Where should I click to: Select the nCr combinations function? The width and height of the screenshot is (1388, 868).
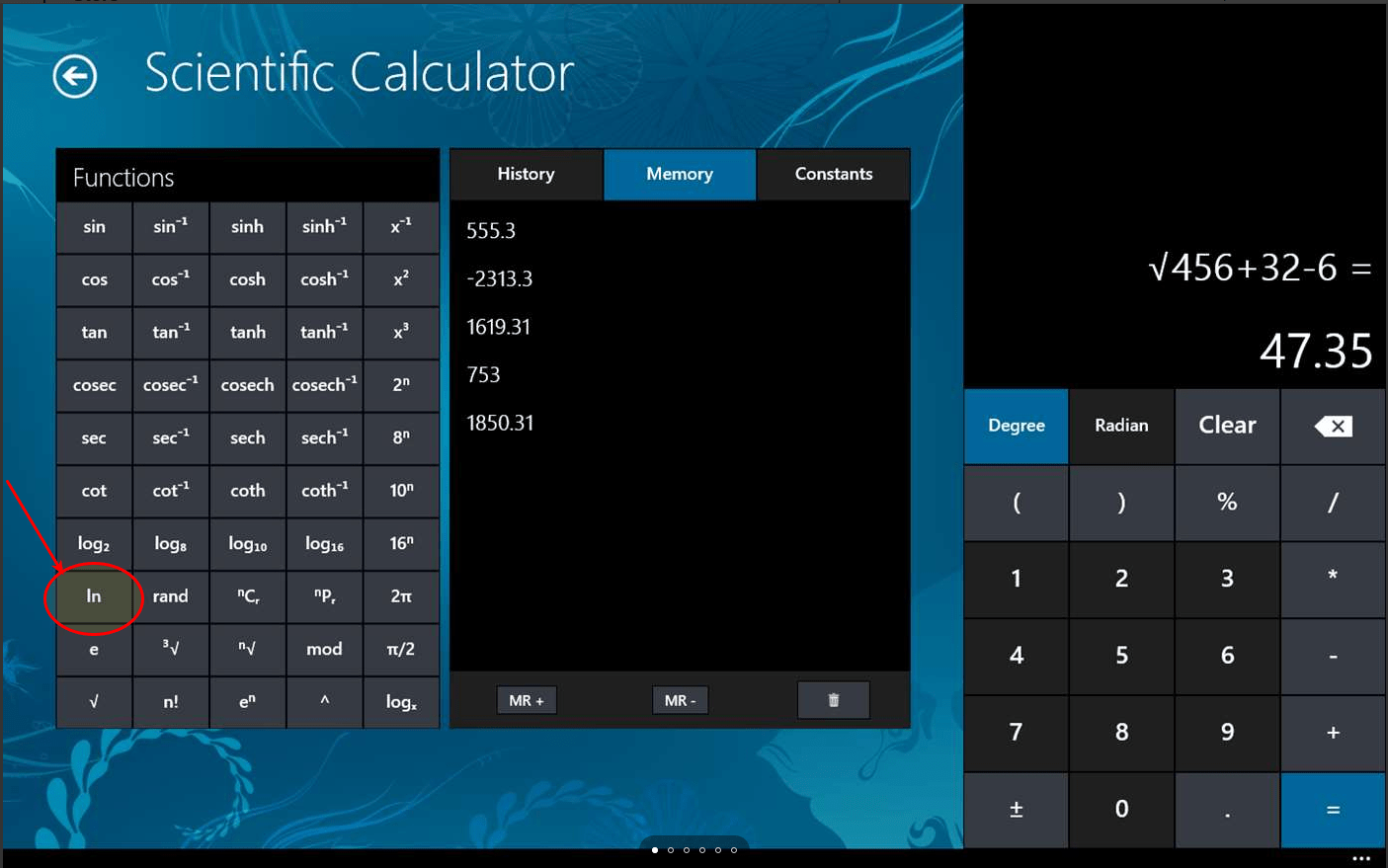click(247, 595)
